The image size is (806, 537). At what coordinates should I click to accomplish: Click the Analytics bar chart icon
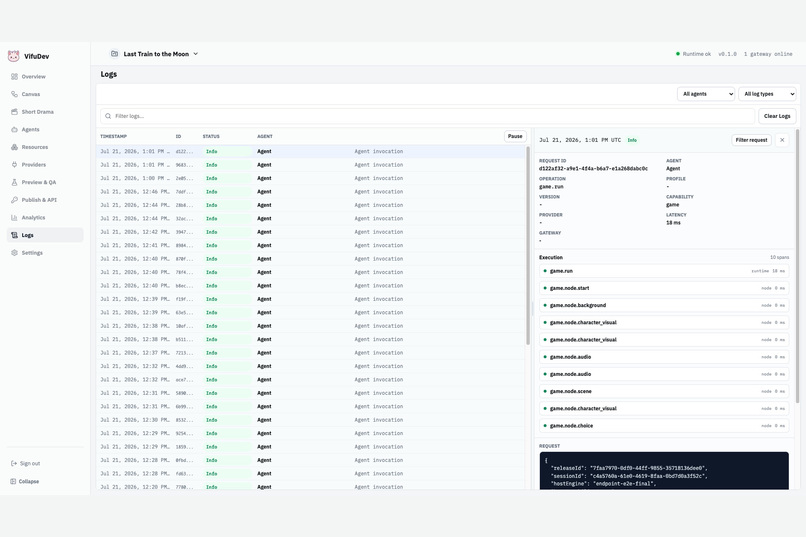pos(14,217)
